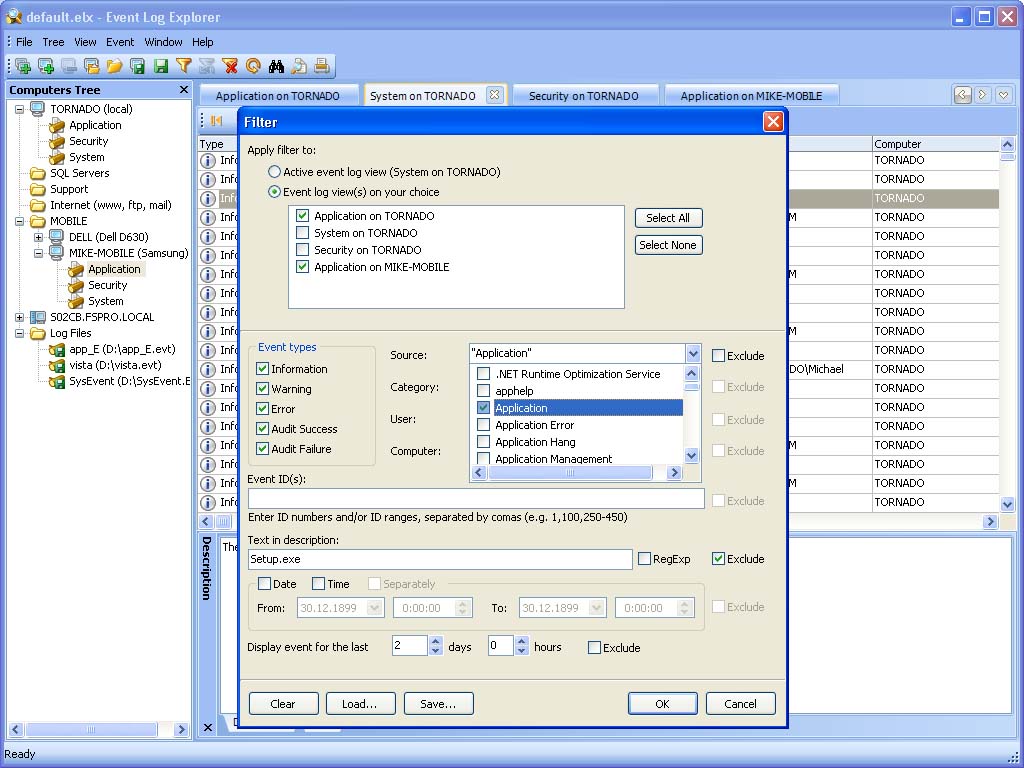
Task: Click the orange funnel Filter toolbar icon
Action: click(x=184, y=66)
